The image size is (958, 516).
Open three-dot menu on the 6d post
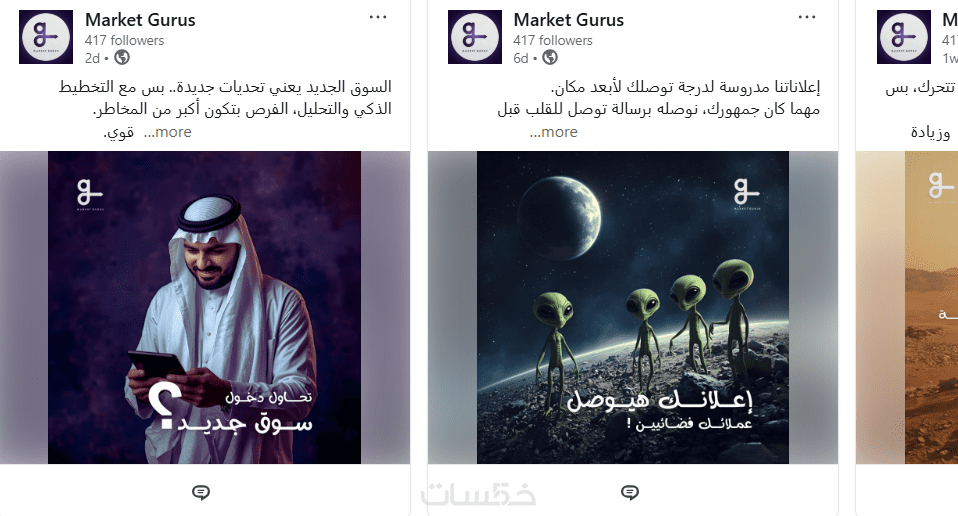(807, 17)
